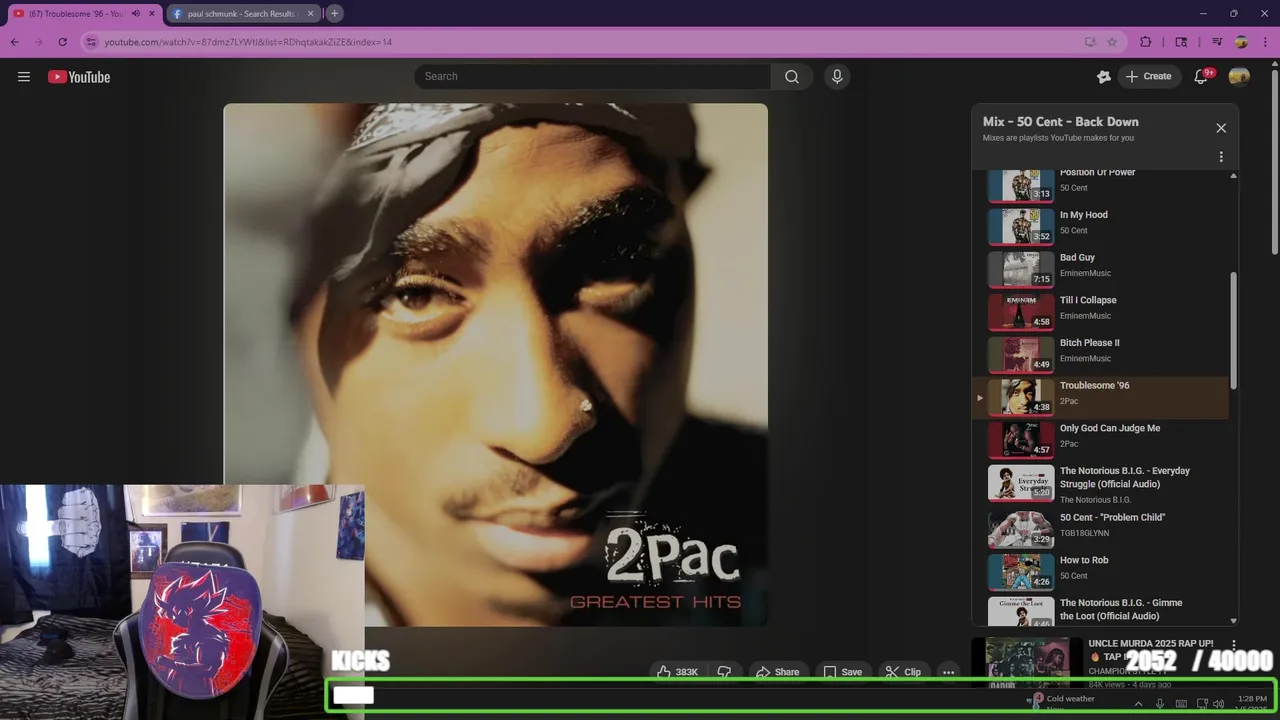1280x720 pixels.
Task: Click the install app icon in the address bar
Action: point(1090,42)
